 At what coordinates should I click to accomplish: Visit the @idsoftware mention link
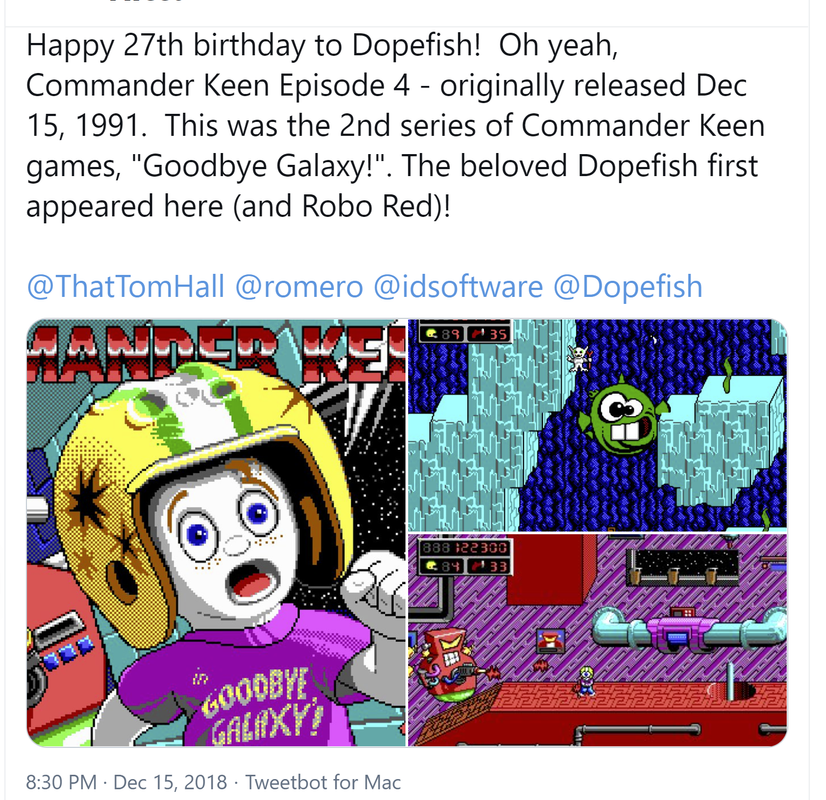click(x=458, y=288)
